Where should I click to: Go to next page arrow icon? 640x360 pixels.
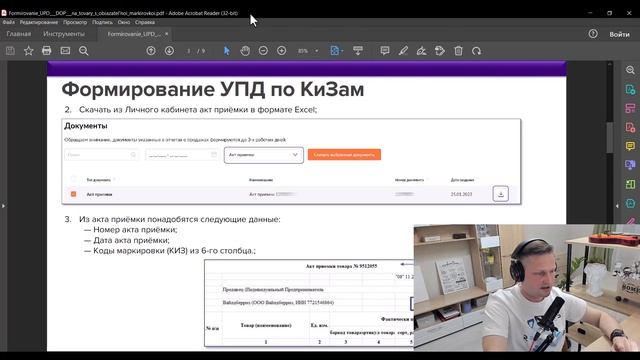[169, 51]
